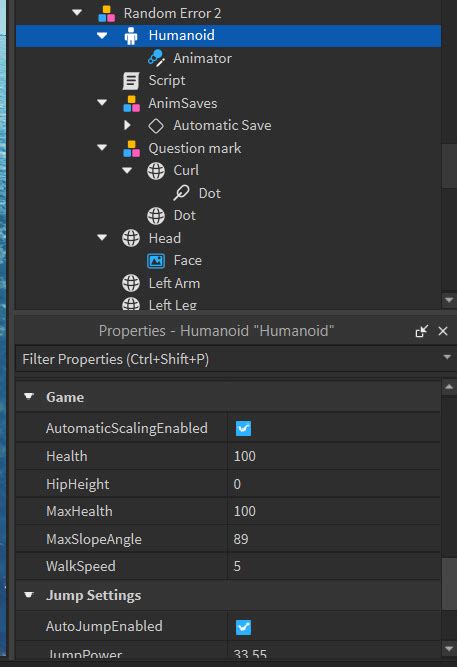Image resolution: width=457 pixels, height=667 pixels.
Task: Select the Face decal item
Action: [188, 260]
